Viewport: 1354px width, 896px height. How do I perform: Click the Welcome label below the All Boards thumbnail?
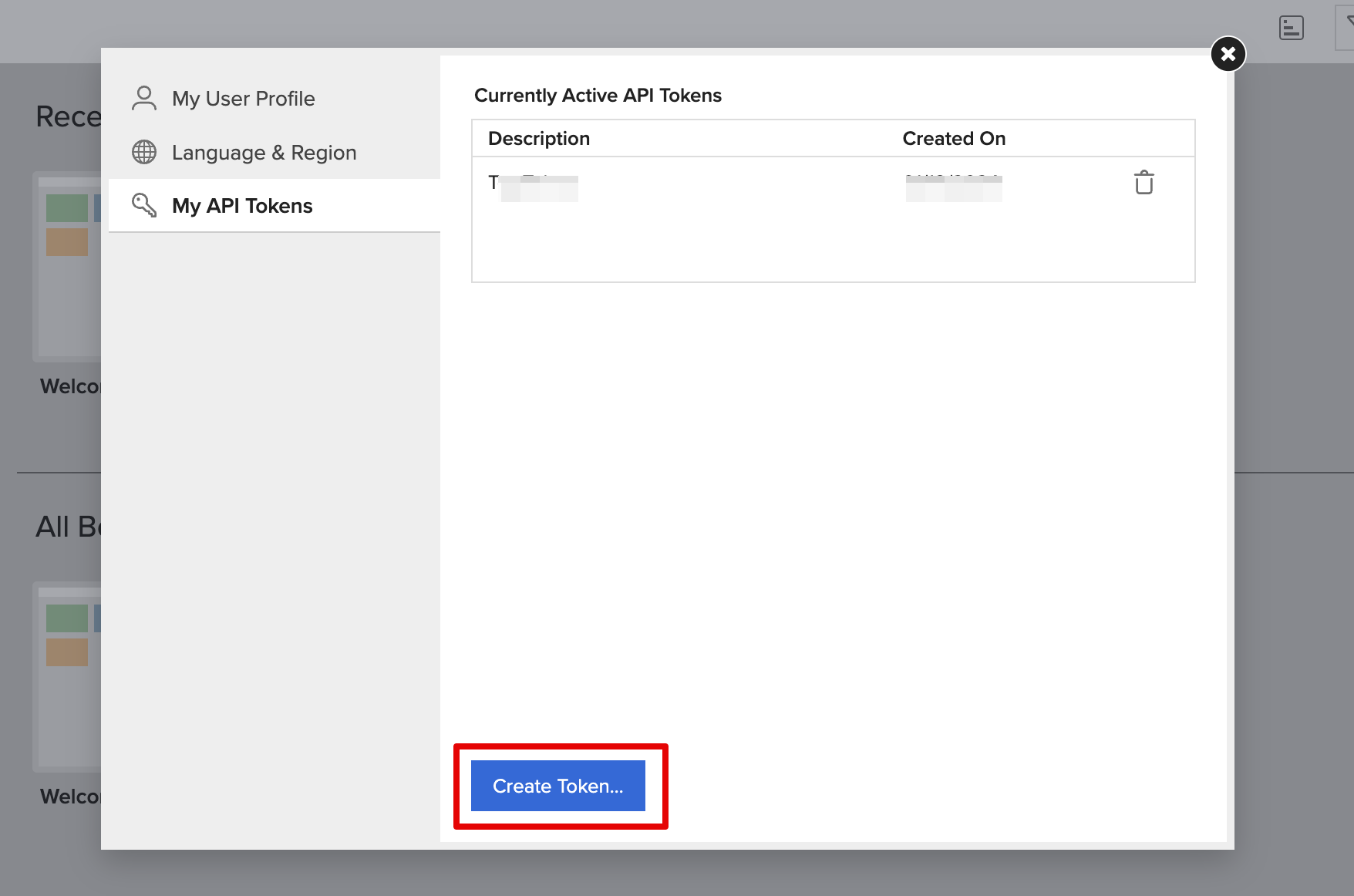[x=70, y=797]
